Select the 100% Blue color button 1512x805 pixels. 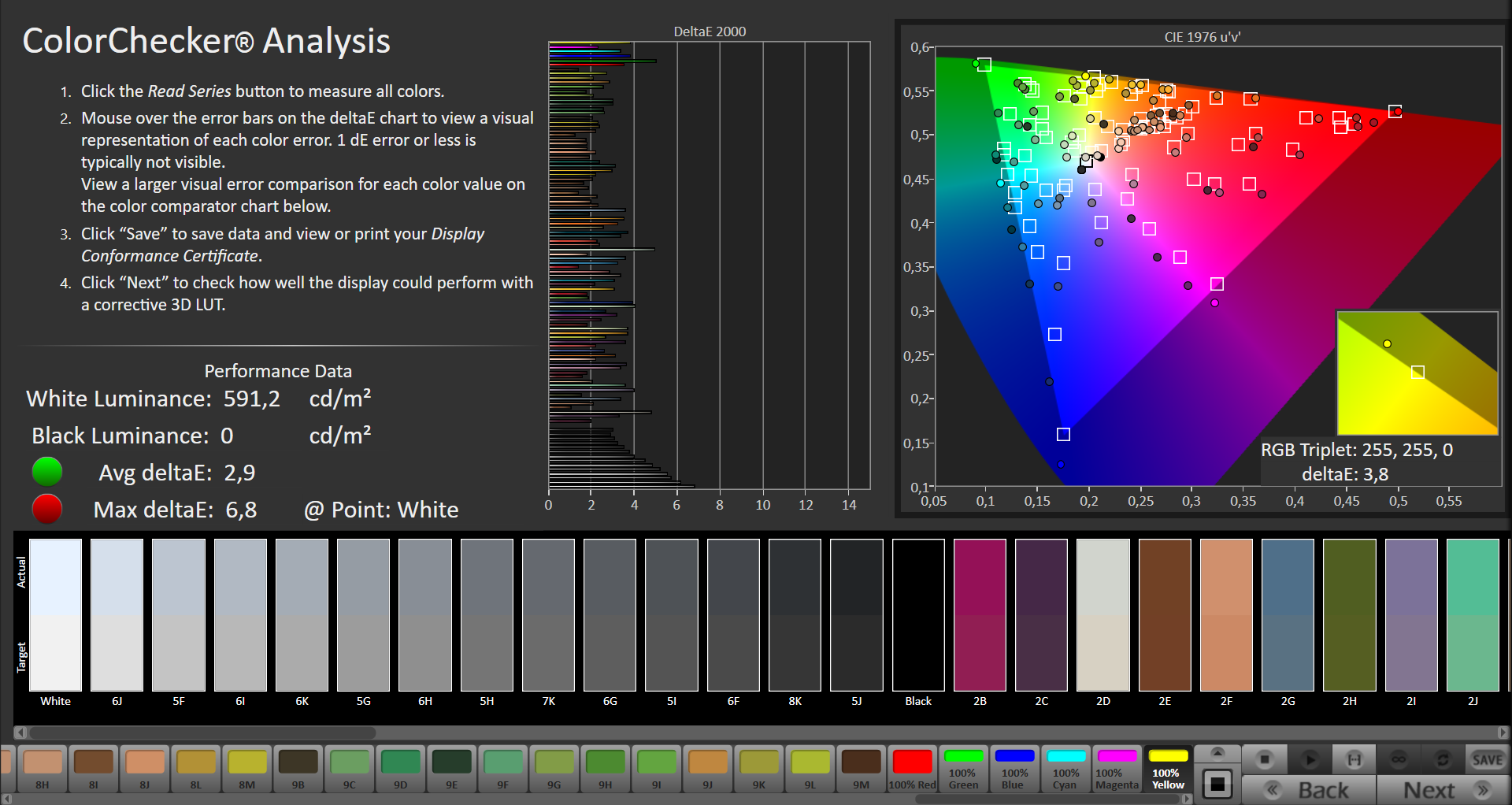(1014, 769)
